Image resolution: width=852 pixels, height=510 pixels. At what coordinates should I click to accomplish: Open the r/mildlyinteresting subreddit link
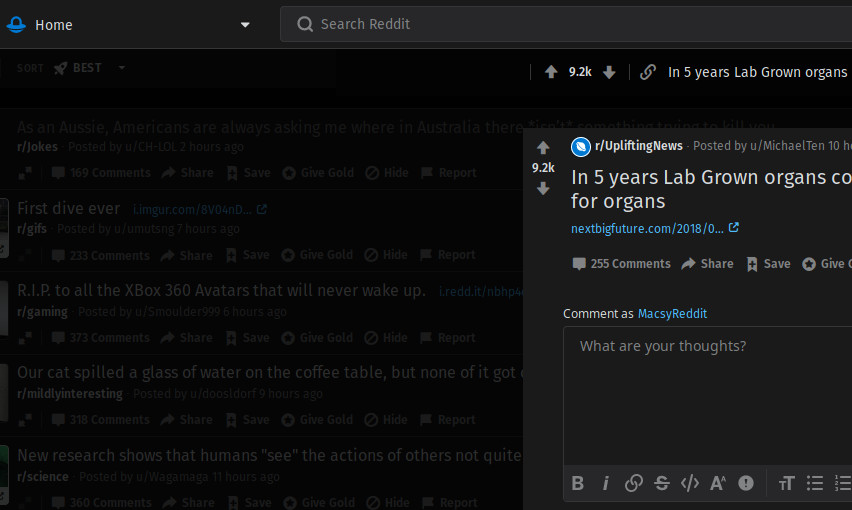point(70,394)
